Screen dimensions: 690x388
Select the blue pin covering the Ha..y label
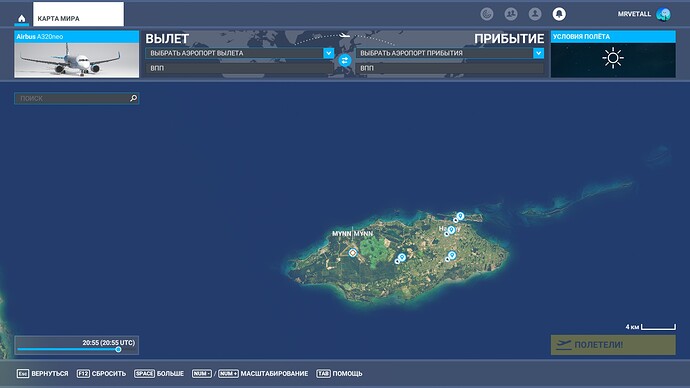tap(451, 230)
